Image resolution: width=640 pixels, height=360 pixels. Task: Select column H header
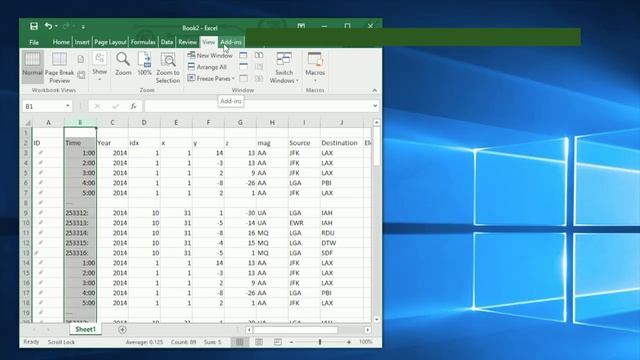click(x=272, y=122)
